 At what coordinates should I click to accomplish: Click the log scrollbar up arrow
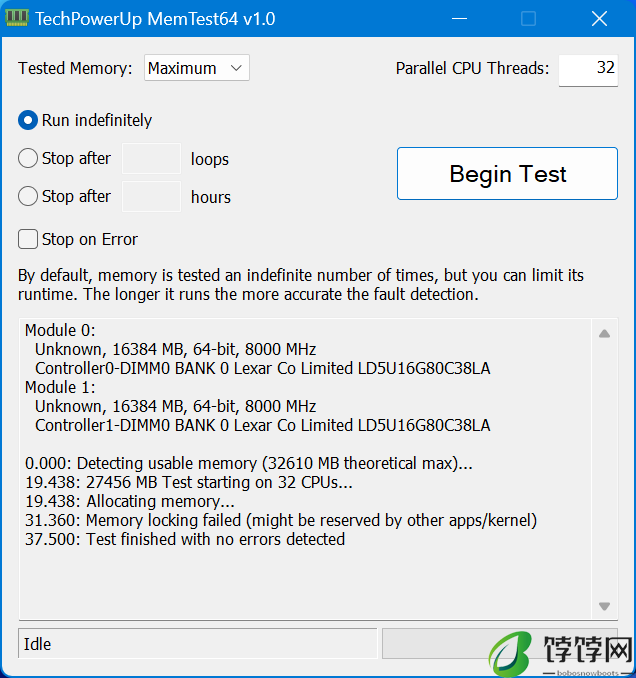click(604, 333)
